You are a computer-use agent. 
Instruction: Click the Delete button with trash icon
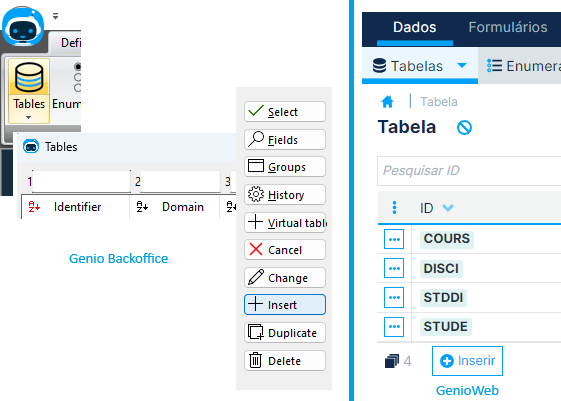click(x=285, y=361)
